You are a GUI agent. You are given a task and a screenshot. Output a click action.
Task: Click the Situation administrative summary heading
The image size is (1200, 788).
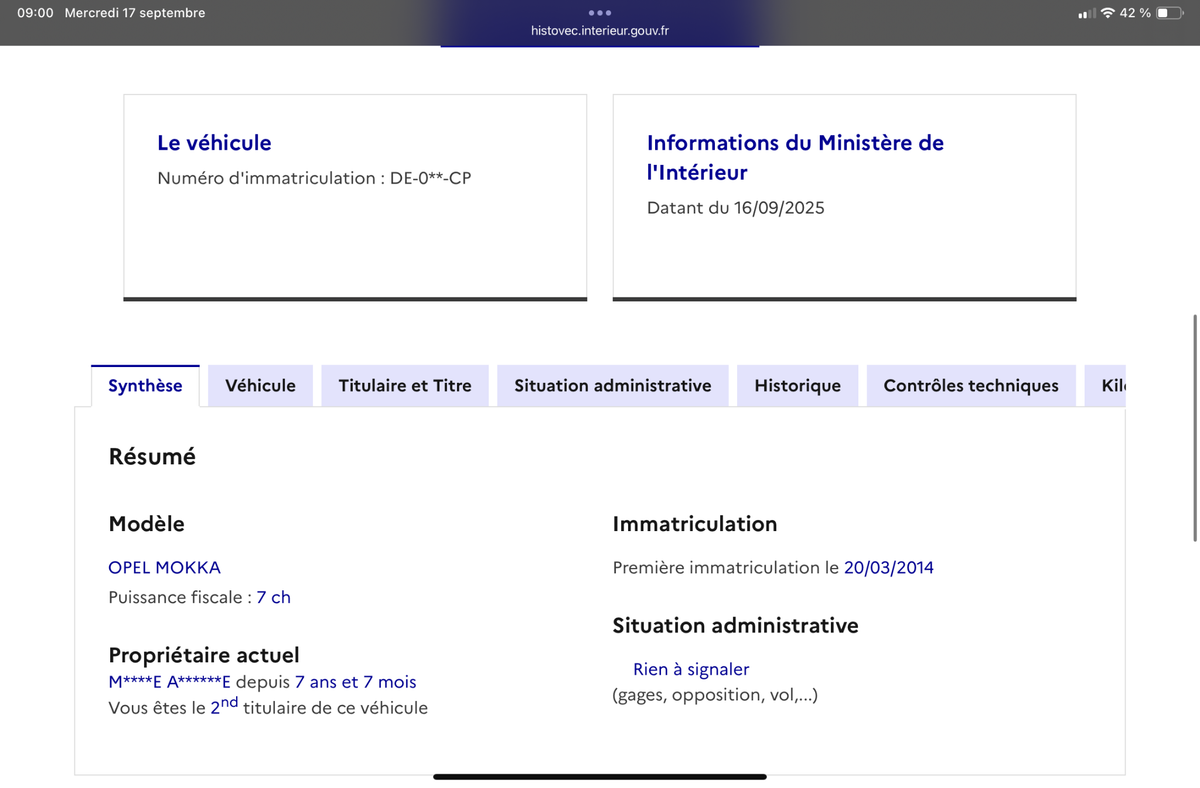click(x=735, y=626)
